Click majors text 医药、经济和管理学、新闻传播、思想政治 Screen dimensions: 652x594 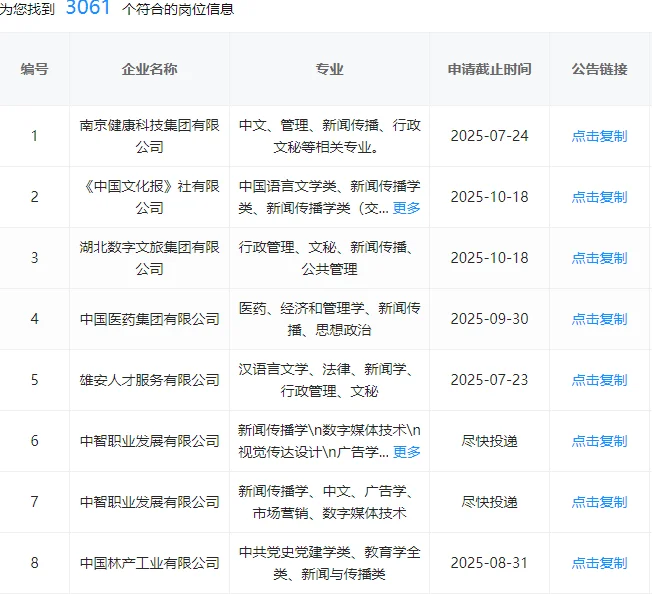coord(329,319)
